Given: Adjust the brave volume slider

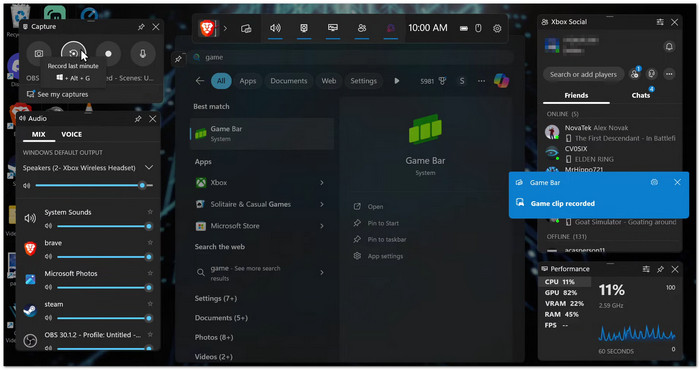Looking at the screenshot, I should pos(105,257).
